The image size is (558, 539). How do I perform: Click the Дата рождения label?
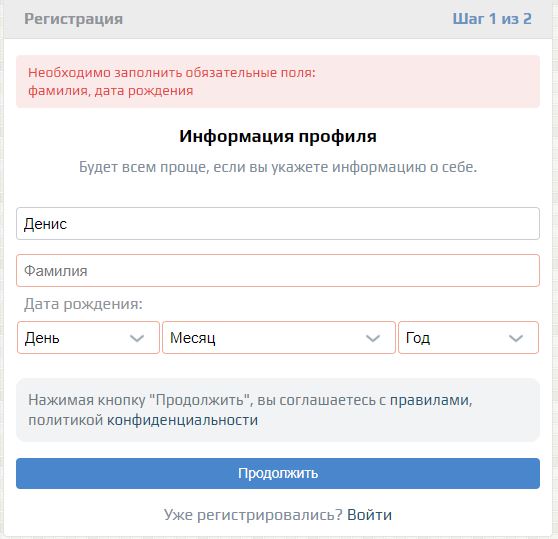click(83, 305)
